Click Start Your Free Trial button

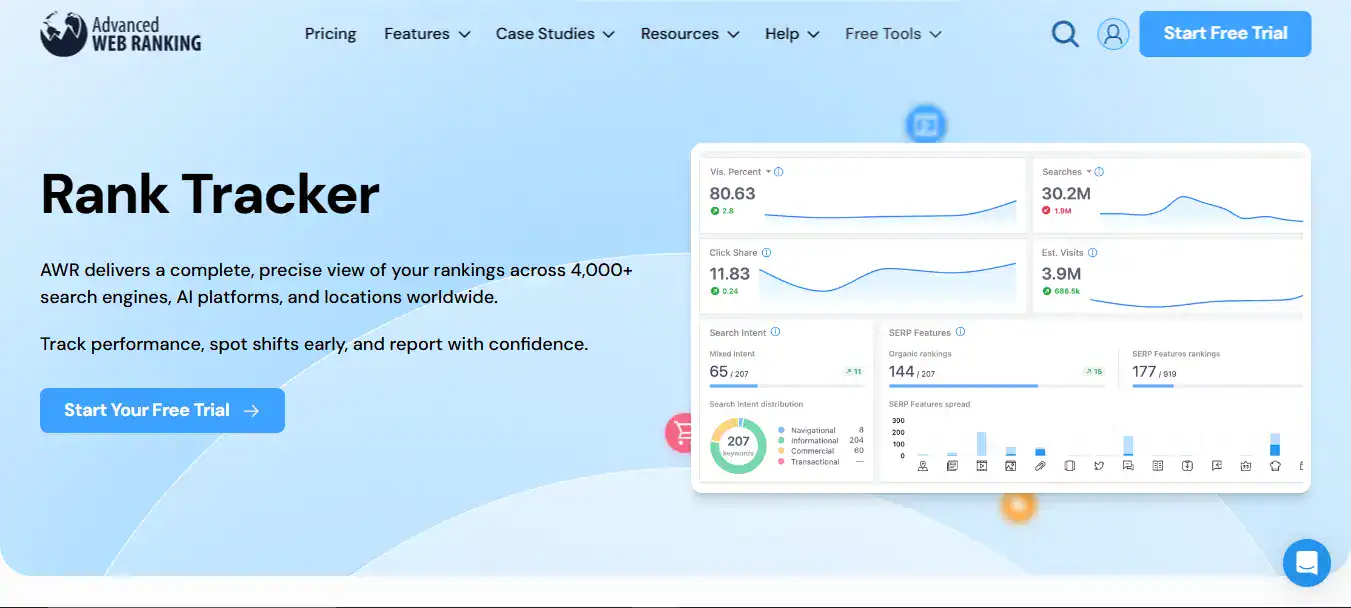[162, 410]
